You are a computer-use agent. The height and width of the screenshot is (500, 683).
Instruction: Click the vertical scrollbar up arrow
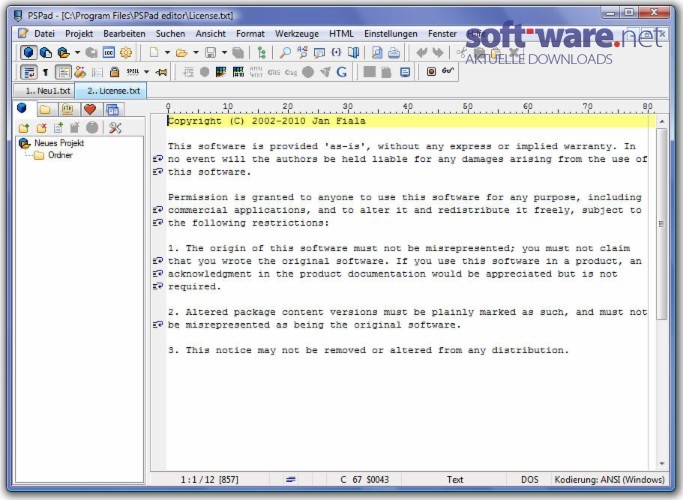pos(662,122)
